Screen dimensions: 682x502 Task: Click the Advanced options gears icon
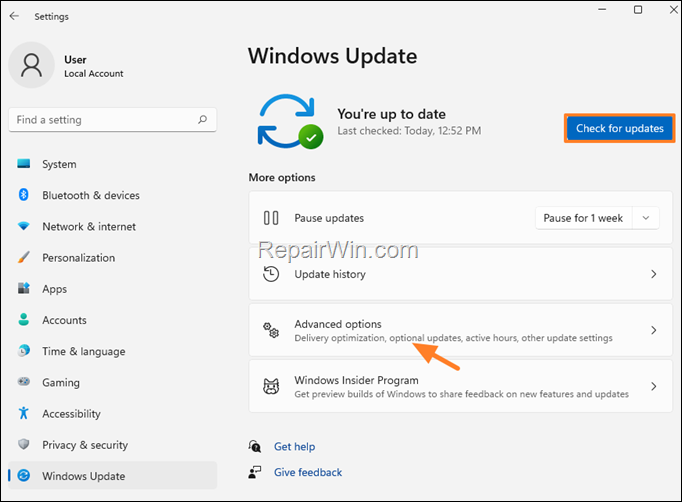pos(271,330)
